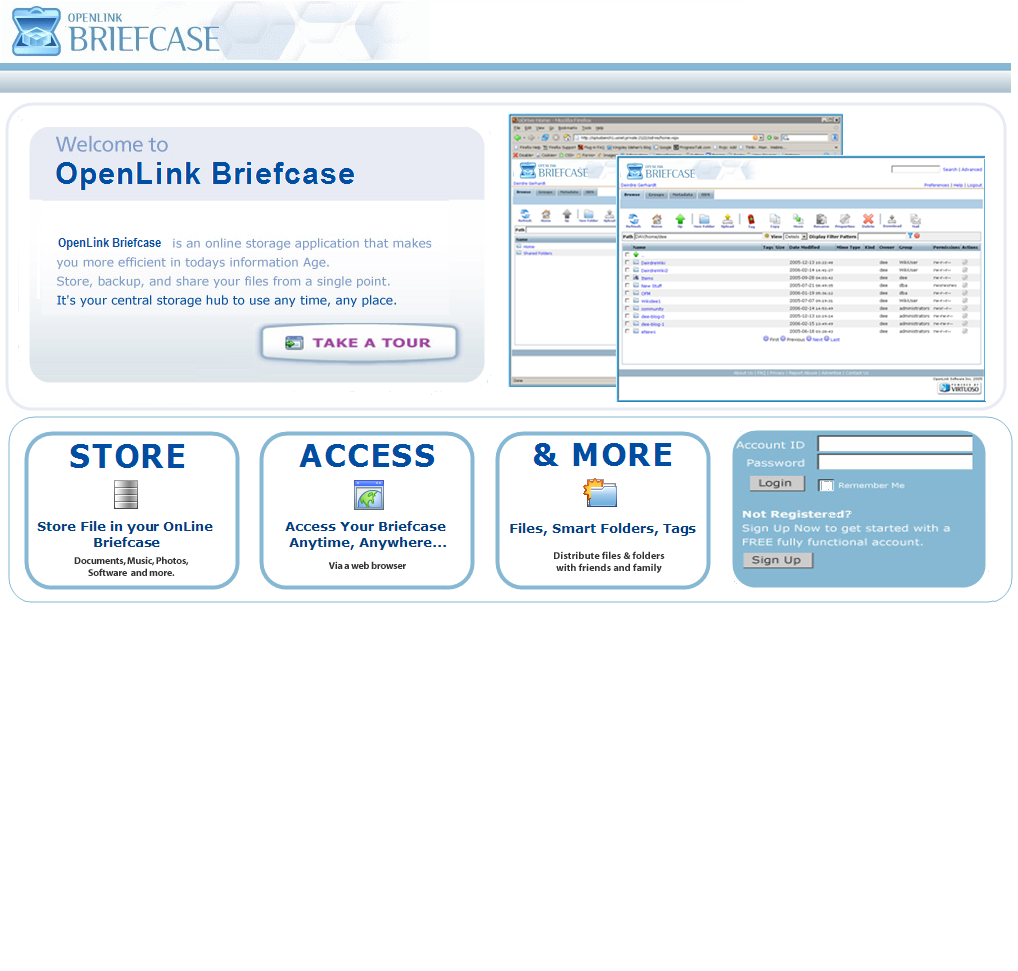Click 'Via a web browser' caption

click(367, 565)
